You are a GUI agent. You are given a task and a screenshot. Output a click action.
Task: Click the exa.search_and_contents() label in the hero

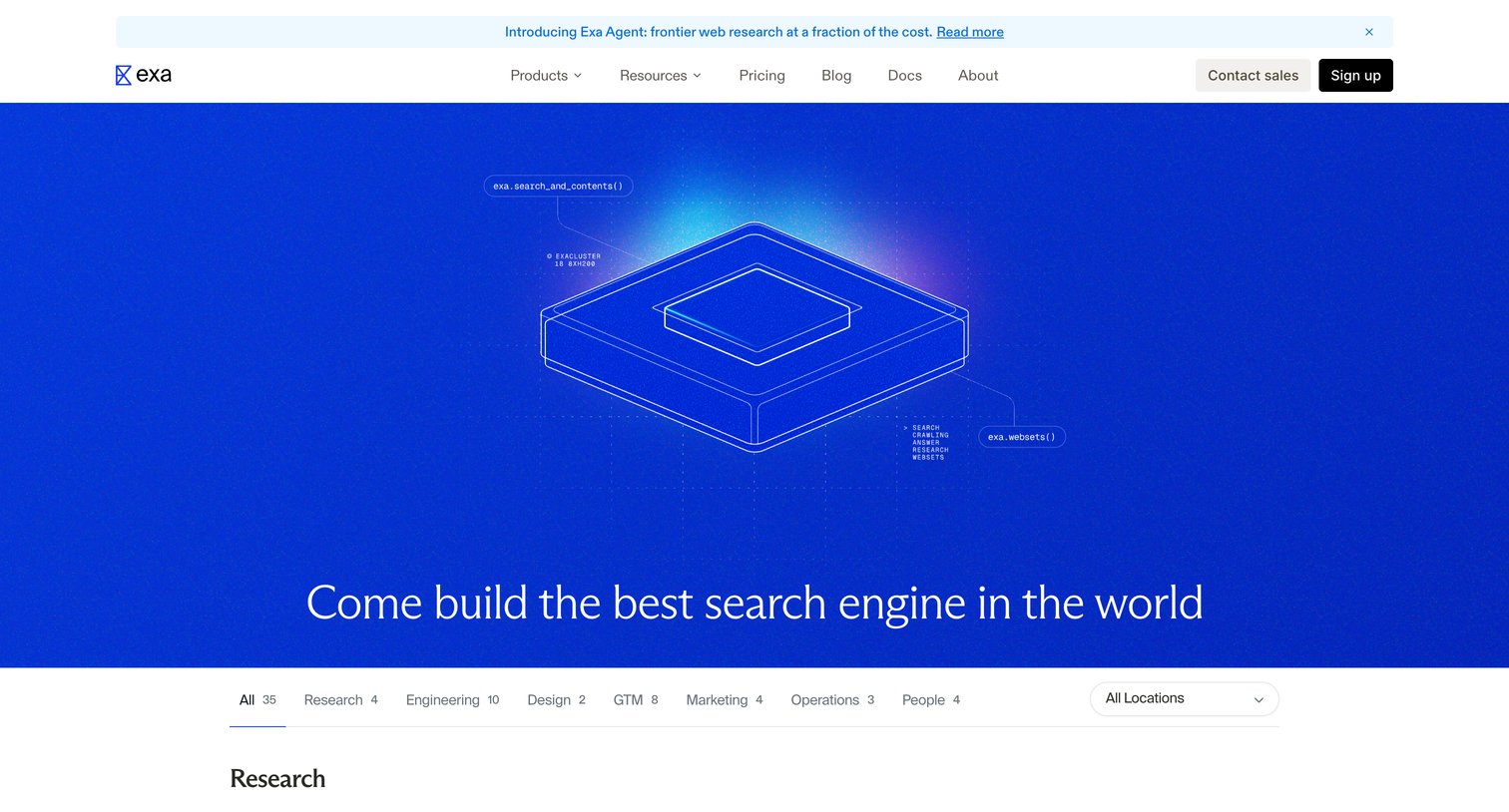pyautogui.click(x=558, y=187)
